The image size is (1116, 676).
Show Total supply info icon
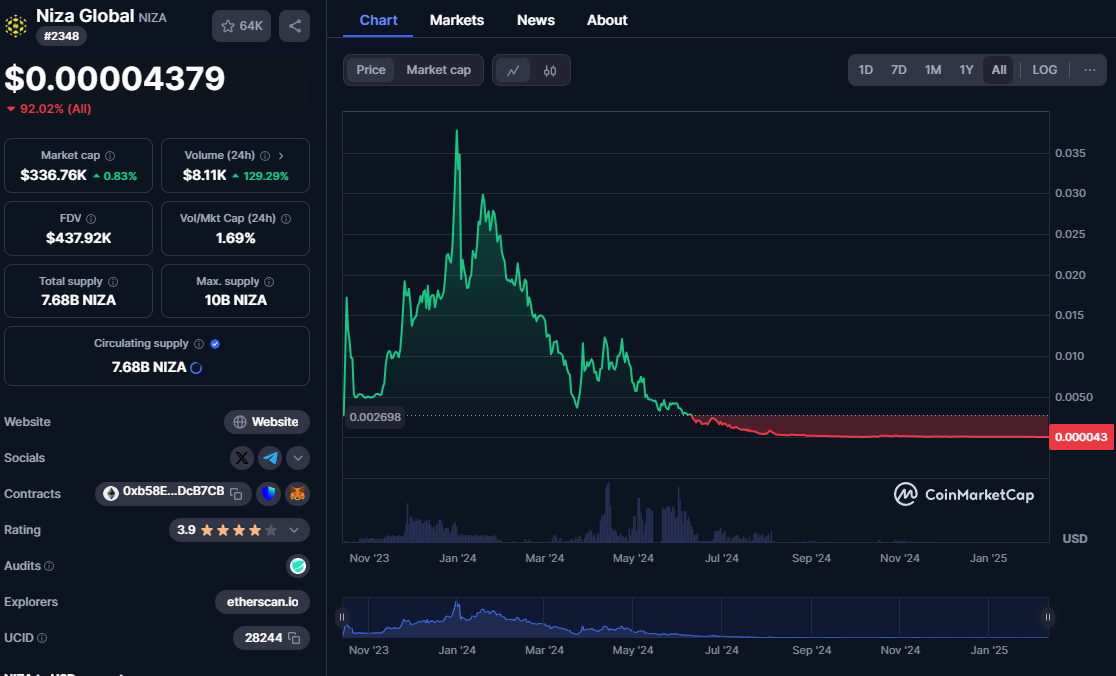point(113,282)
